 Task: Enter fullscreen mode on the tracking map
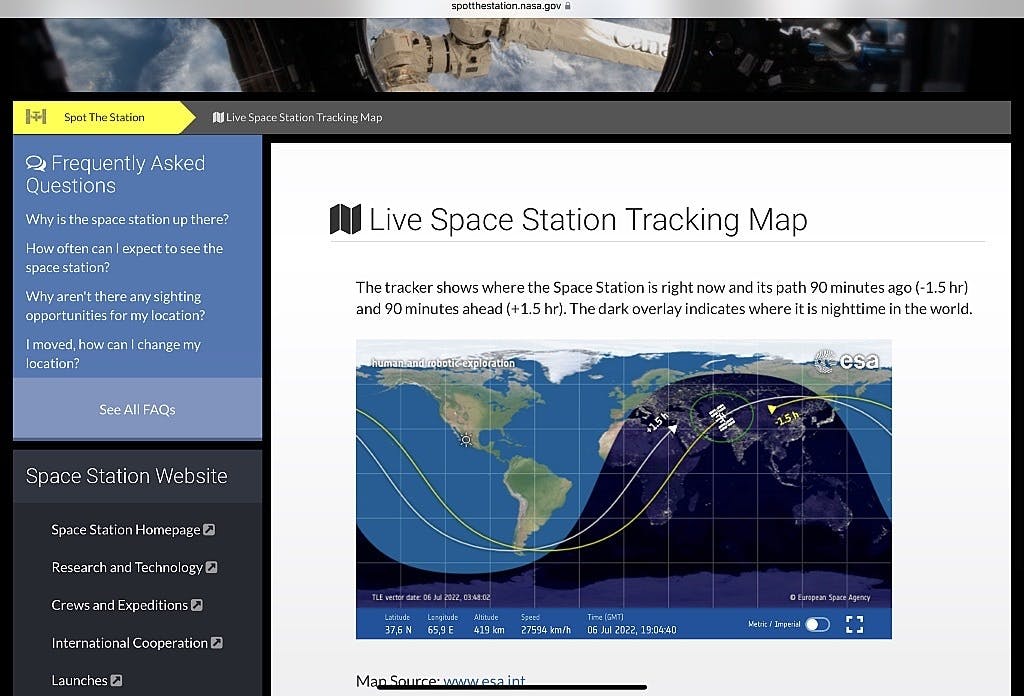click(854, 624)
